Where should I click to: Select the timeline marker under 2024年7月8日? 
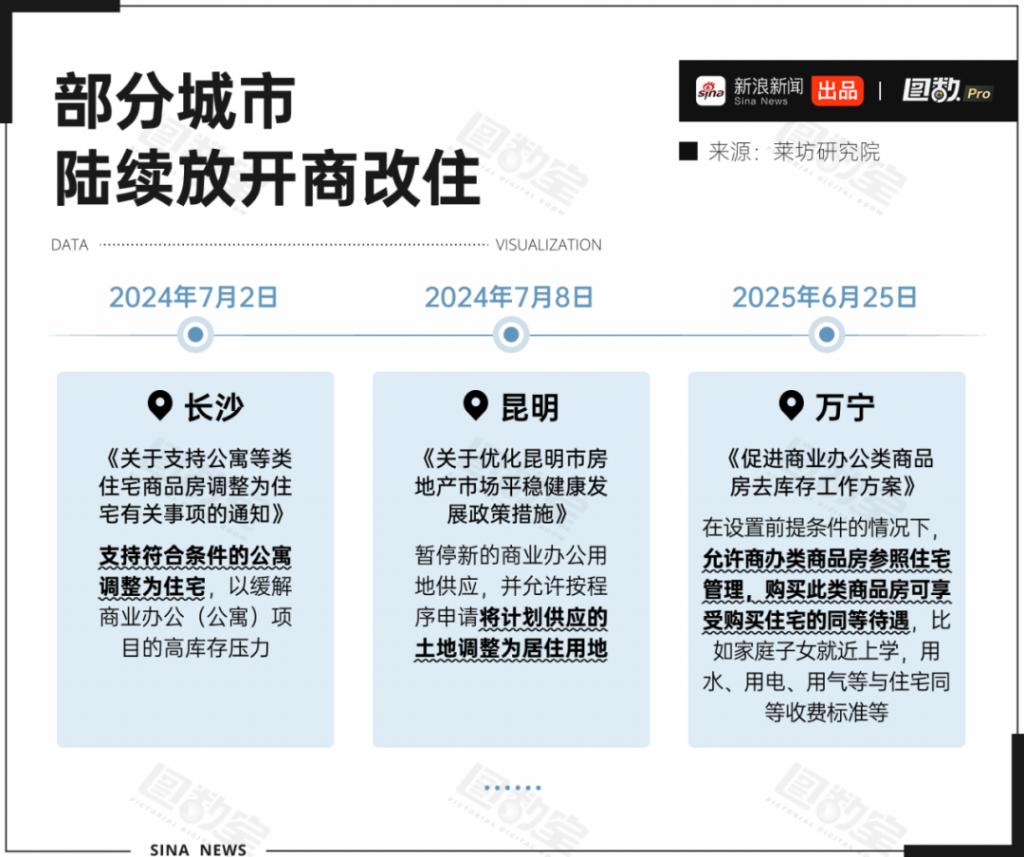point(511,334)
